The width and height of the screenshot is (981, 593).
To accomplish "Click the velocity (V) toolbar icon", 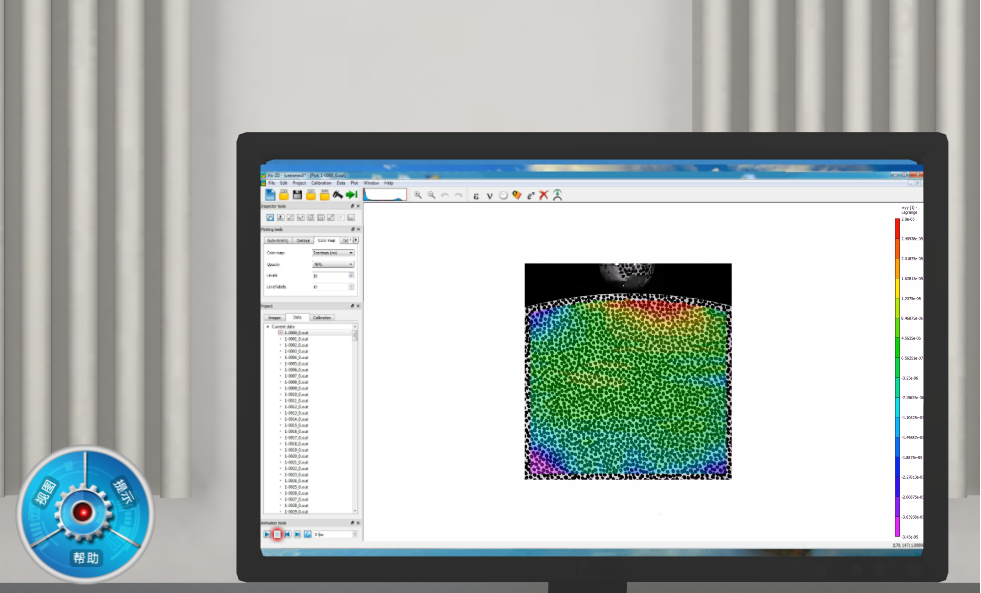I will click(x=489, y=195).
